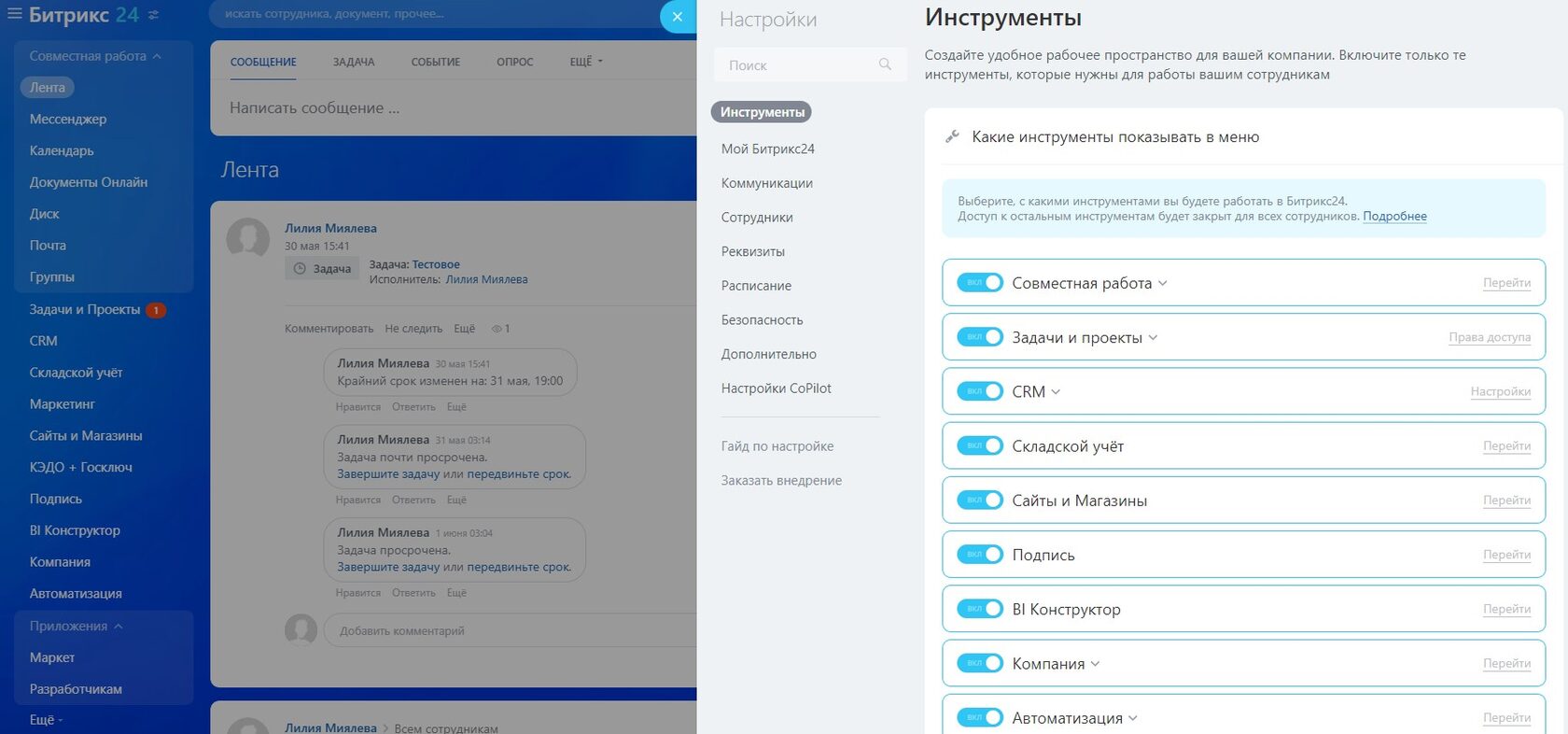Open Безопасность settings section
Image resolution: width=1568 pixels, height=734 pixels.
coord(762,319)
